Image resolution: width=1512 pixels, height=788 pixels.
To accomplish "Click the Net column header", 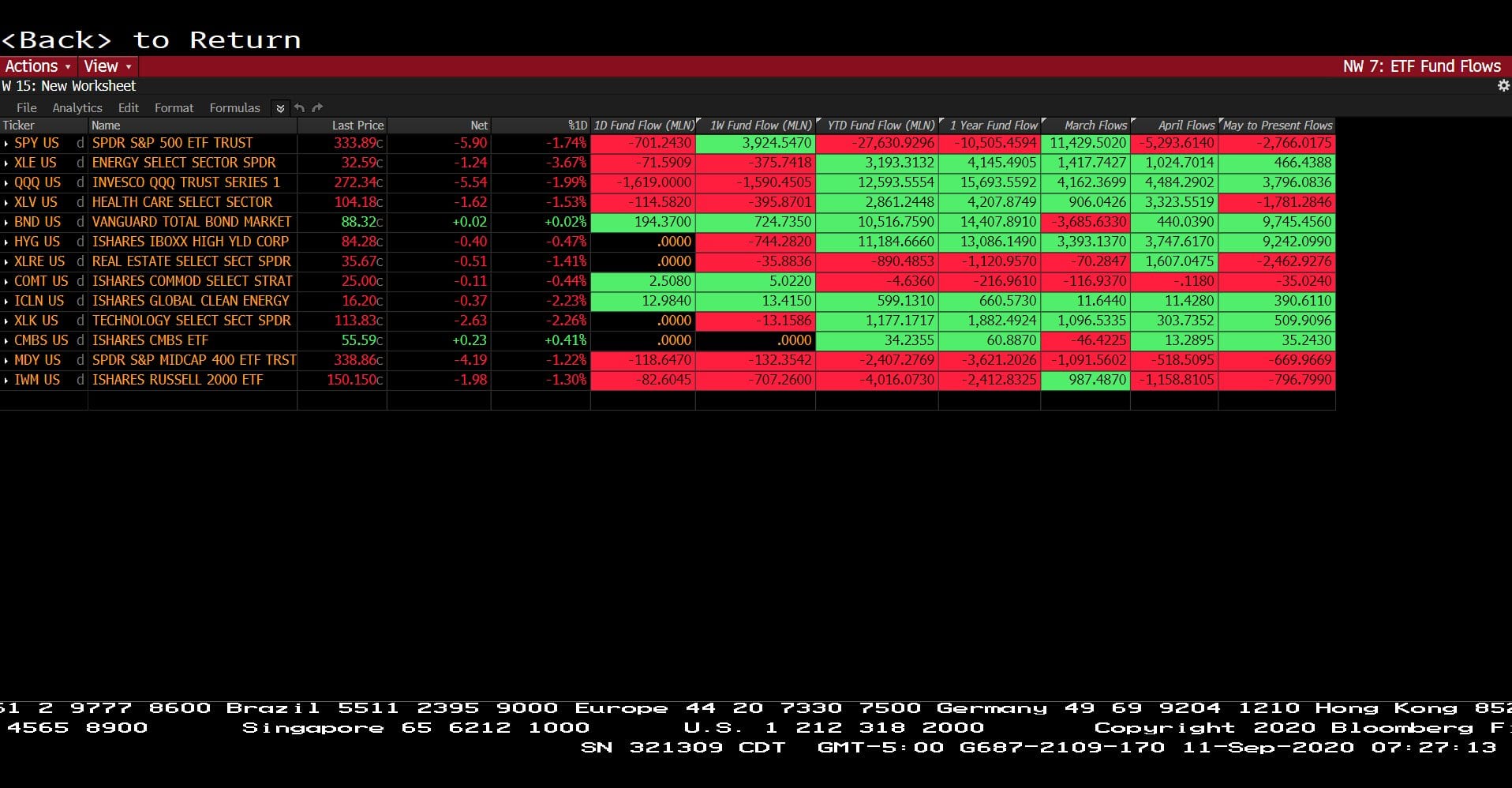I will (440, 126).
